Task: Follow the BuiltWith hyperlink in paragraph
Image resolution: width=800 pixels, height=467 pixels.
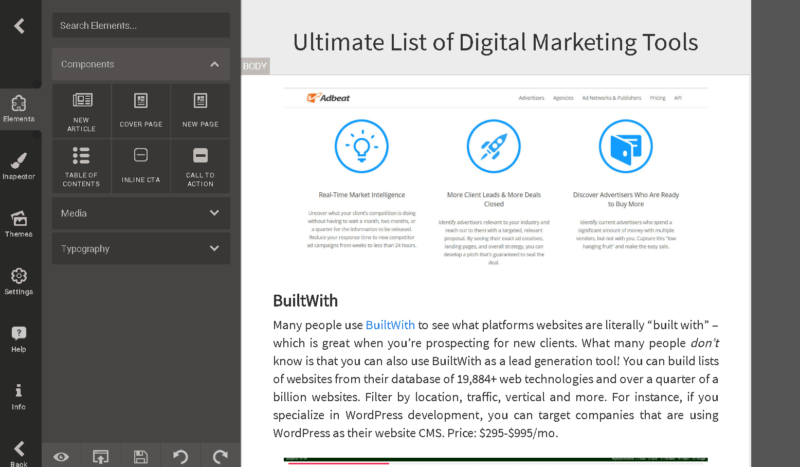Action: click(x=390, y=325)
